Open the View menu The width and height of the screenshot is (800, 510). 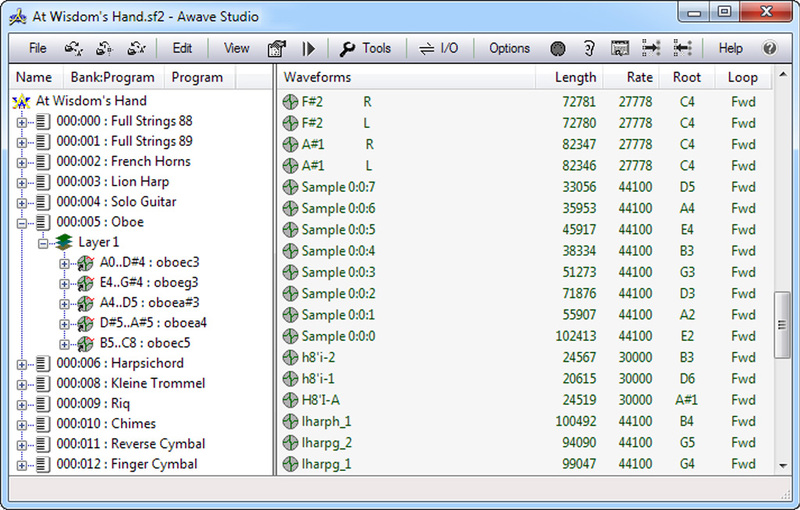point(236,48)
